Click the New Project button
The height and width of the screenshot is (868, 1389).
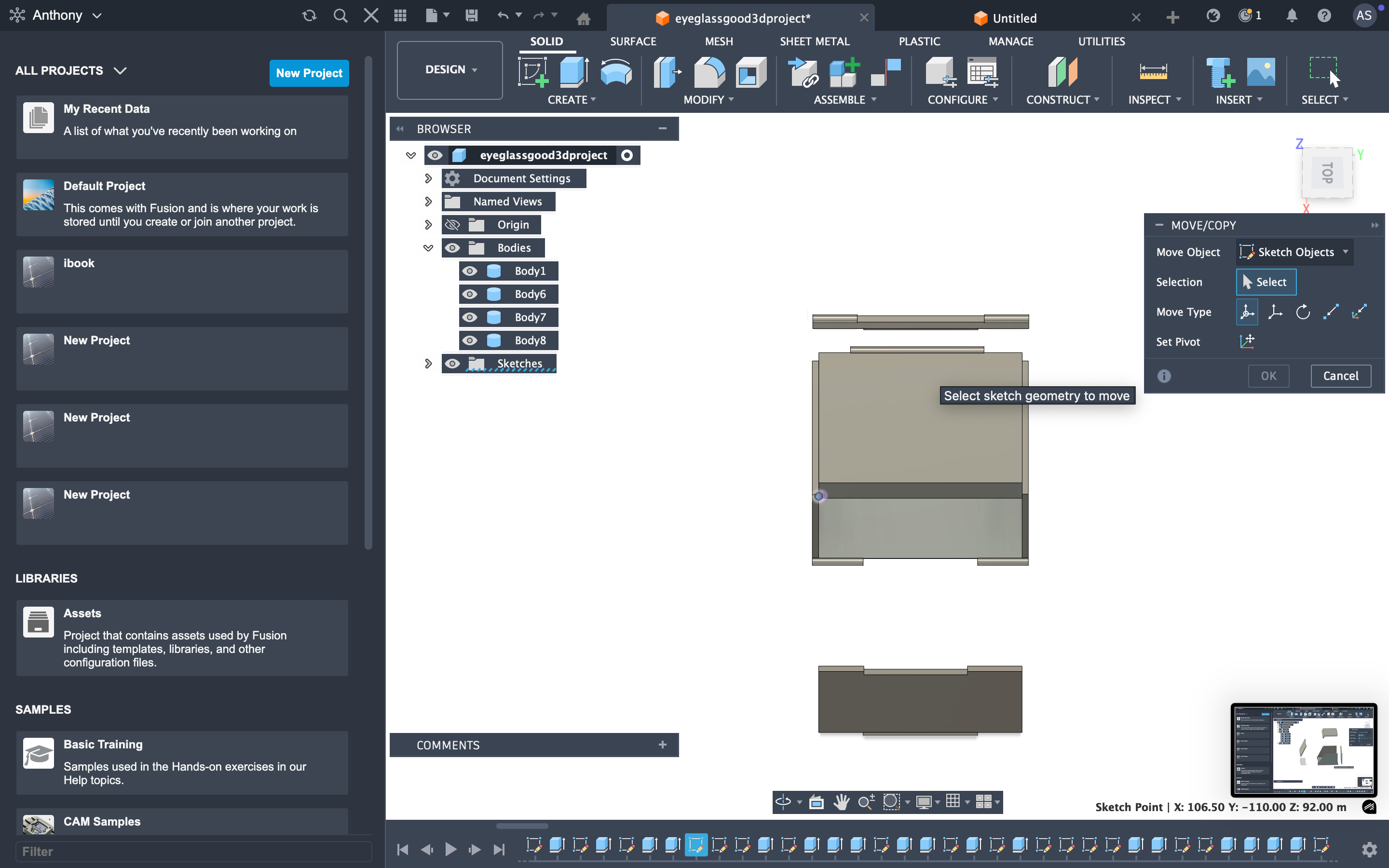click(309, 73)
